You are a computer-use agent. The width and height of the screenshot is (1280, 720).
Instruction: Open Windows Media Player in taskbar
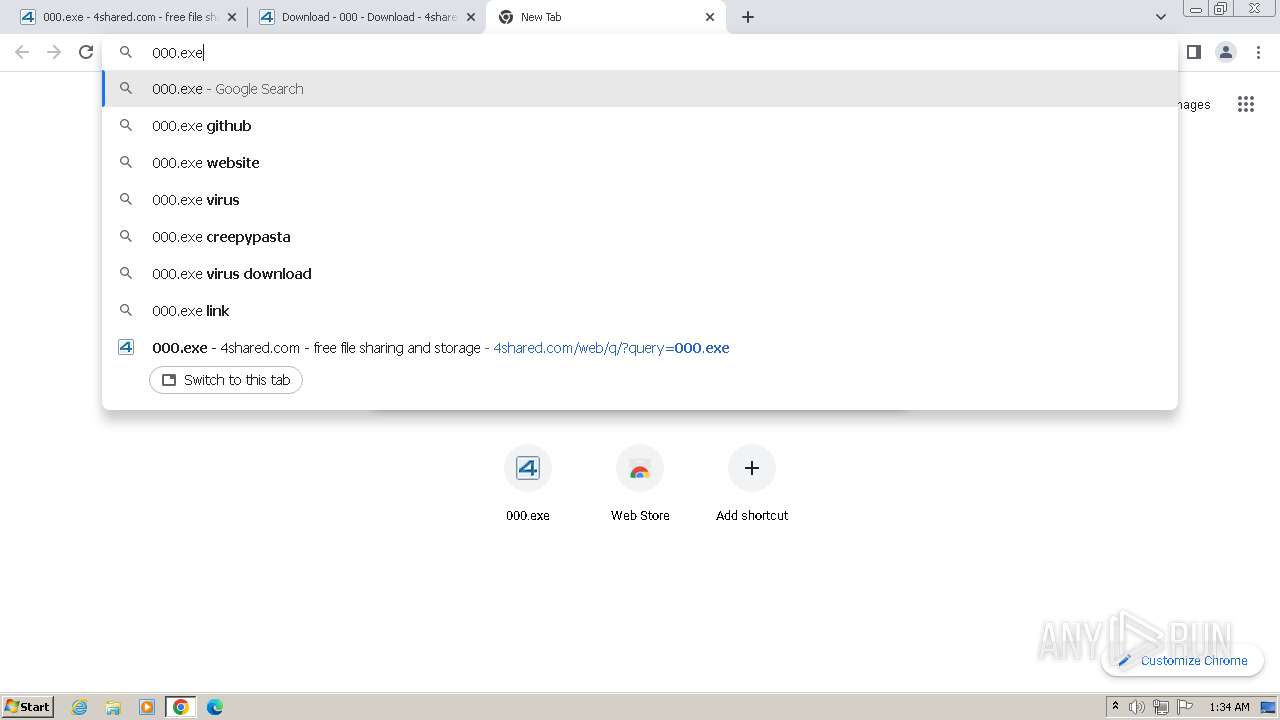[x=147, y=707]
